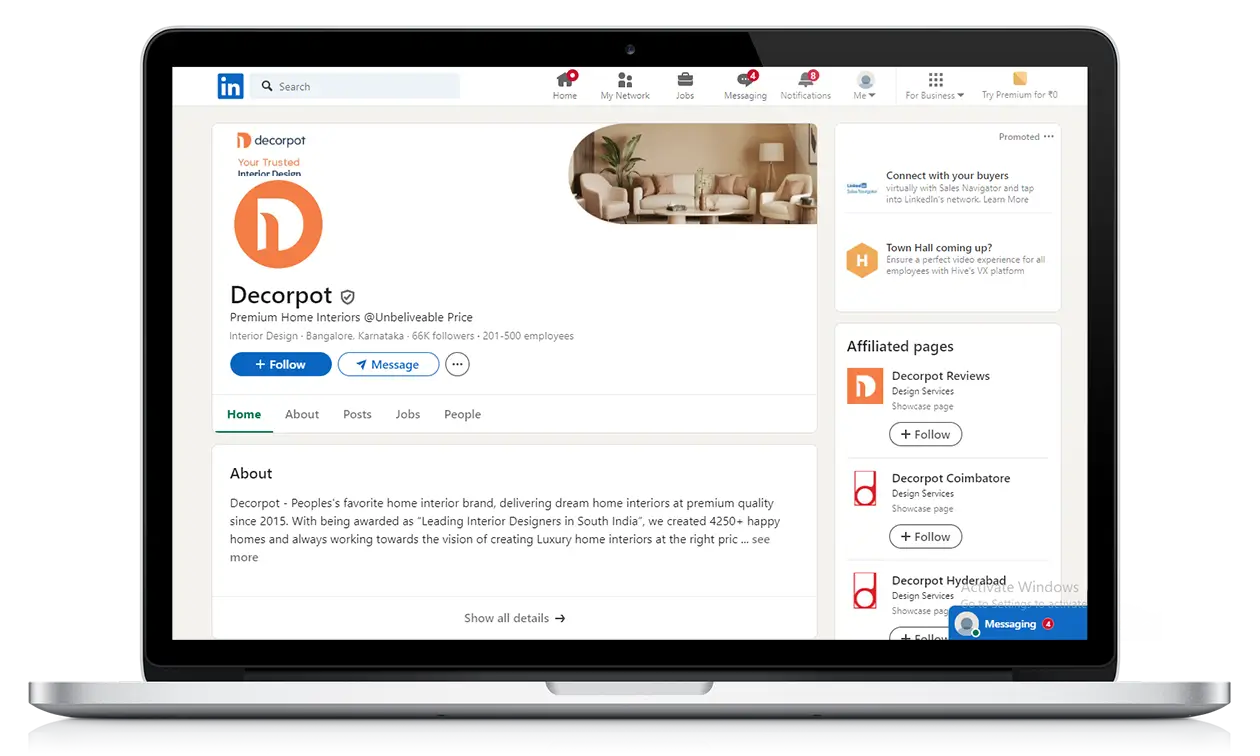
Task: Click the Decorpot orange profile logo
Action: point(278,224)
